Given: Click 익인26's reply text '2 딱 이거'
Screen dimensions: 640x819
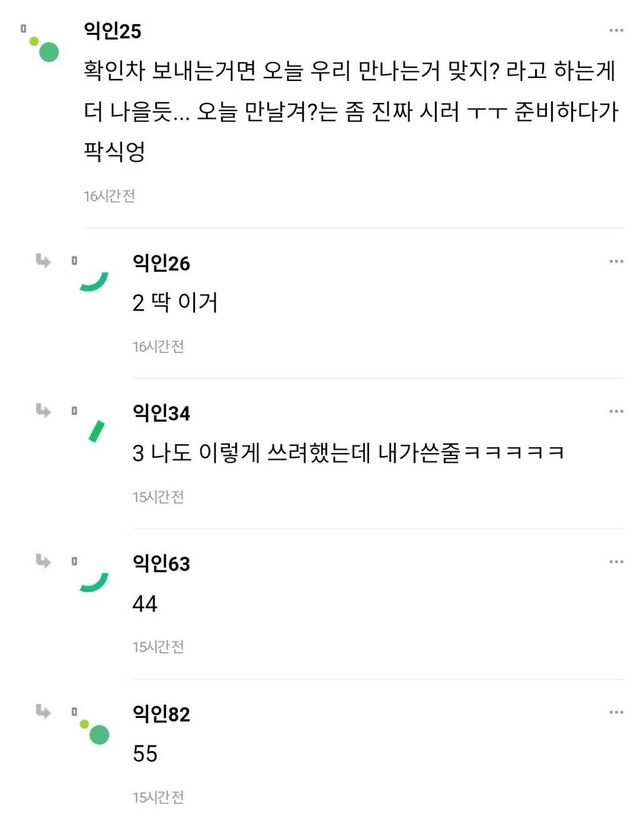Looking at the screenshot, I should click(175, 302).
